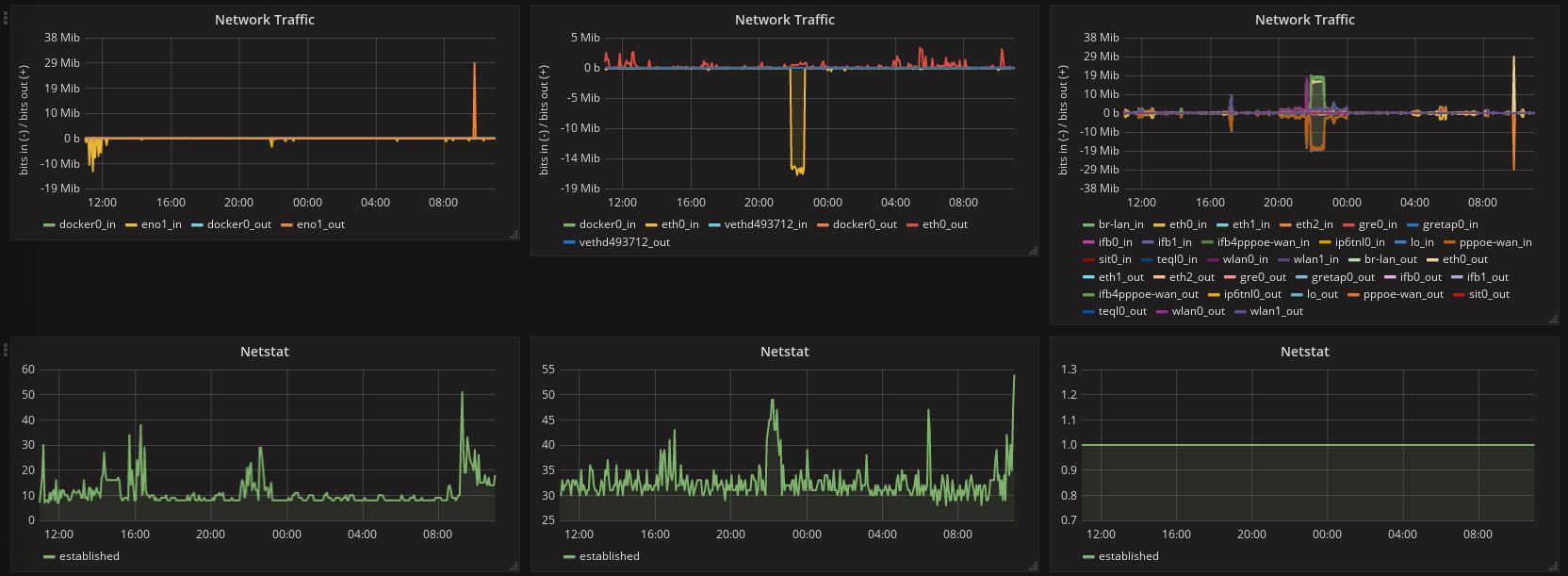Image resolution: width=1568 pixels, height=576 pixels.
Task: Toggle the eno1_in series in legend
Action: (x=161, y=224)
